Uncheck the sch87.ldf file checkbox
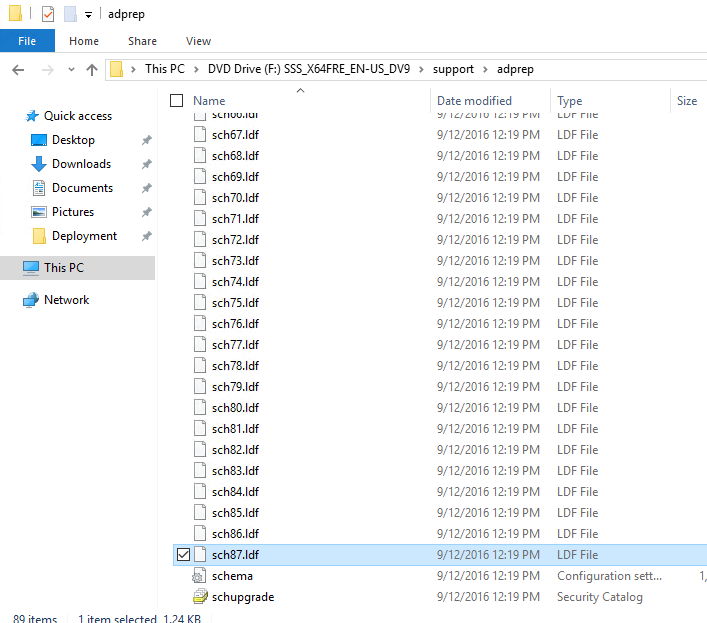Viewport: 707px width, 623px height. point(182,555)
